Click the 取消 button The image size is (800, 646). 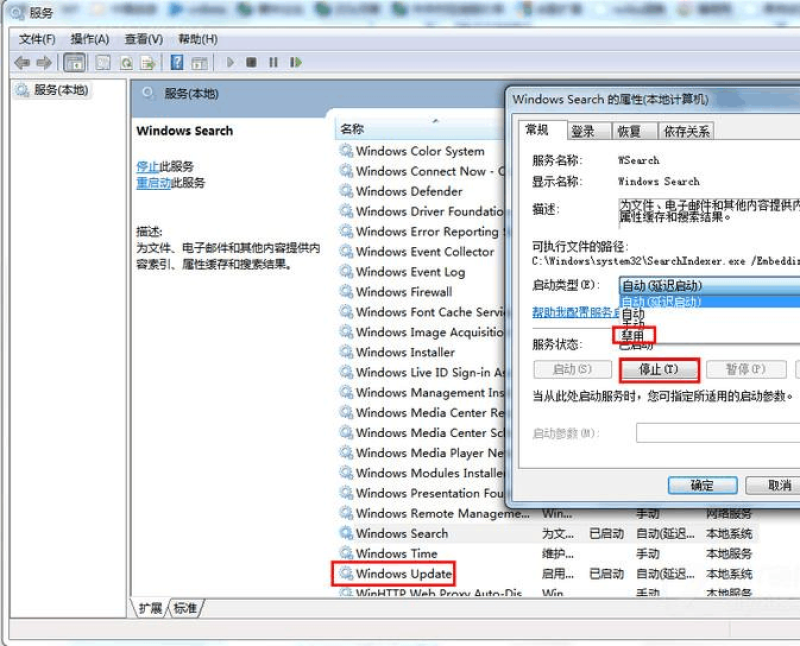pos(774,485)
